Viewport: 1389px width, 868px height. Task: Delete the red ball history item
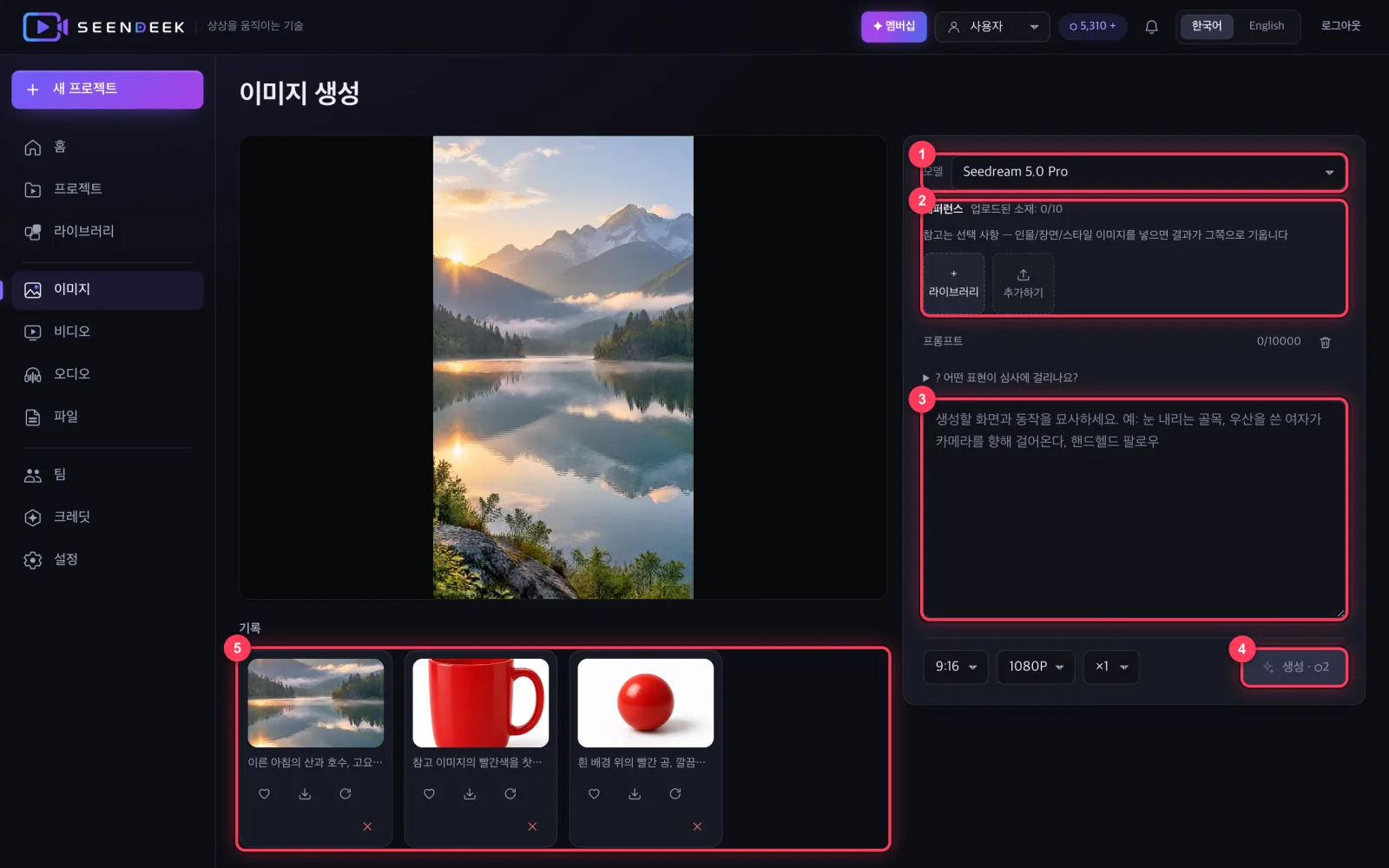(697, 826)
